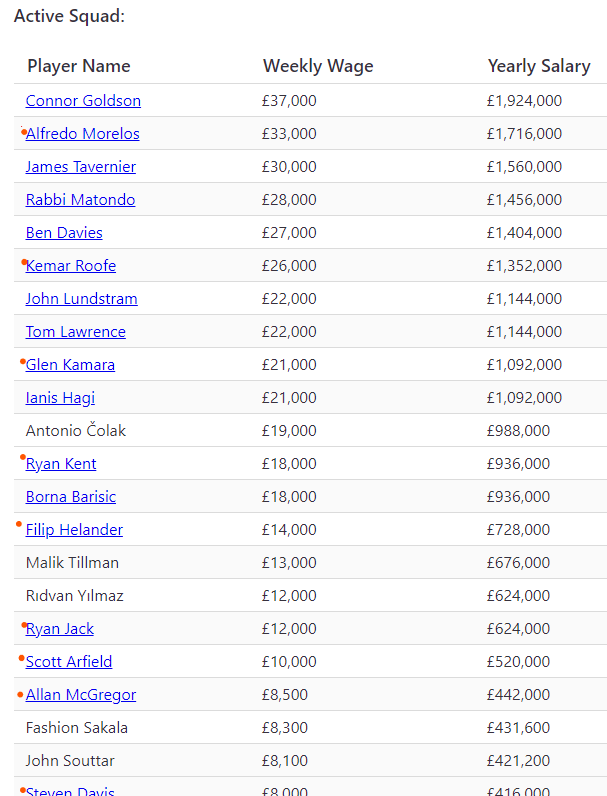Click the Antonio Čolak name cell
The width and height of the screenshot is (607, 796).
(x=76, y=431)
